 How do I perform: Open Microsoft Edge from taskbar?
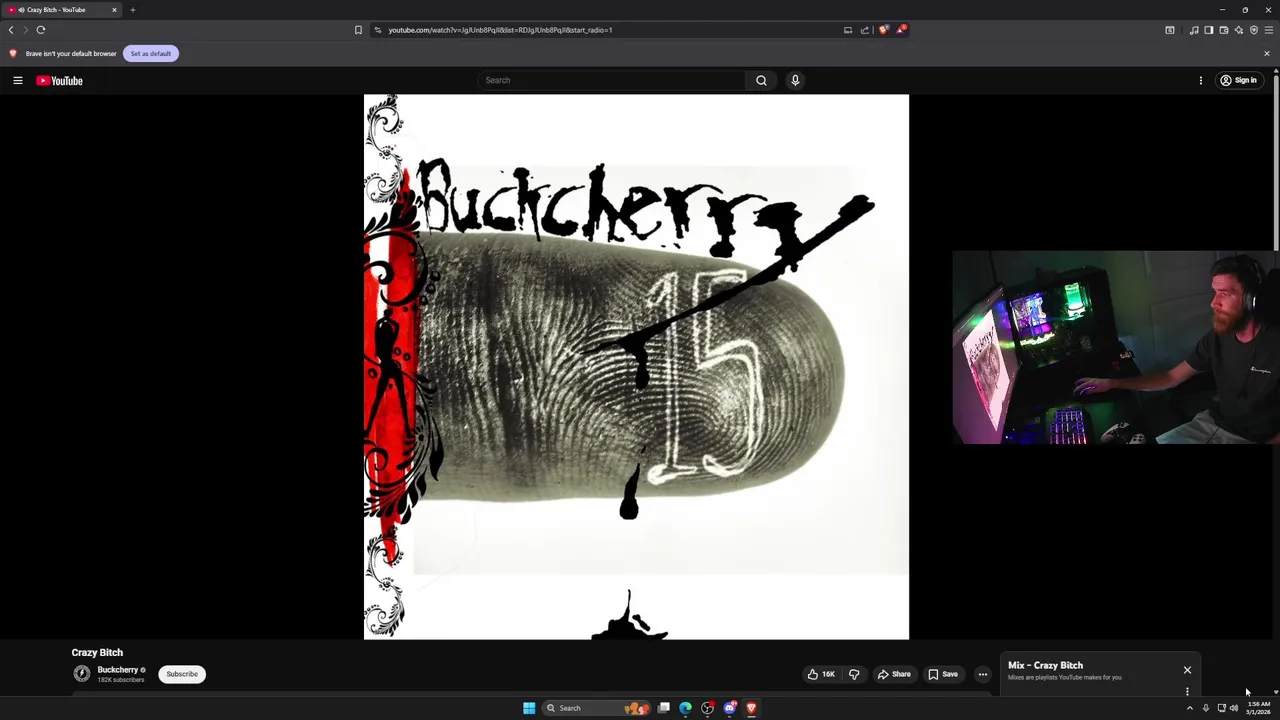coord(685,708)
